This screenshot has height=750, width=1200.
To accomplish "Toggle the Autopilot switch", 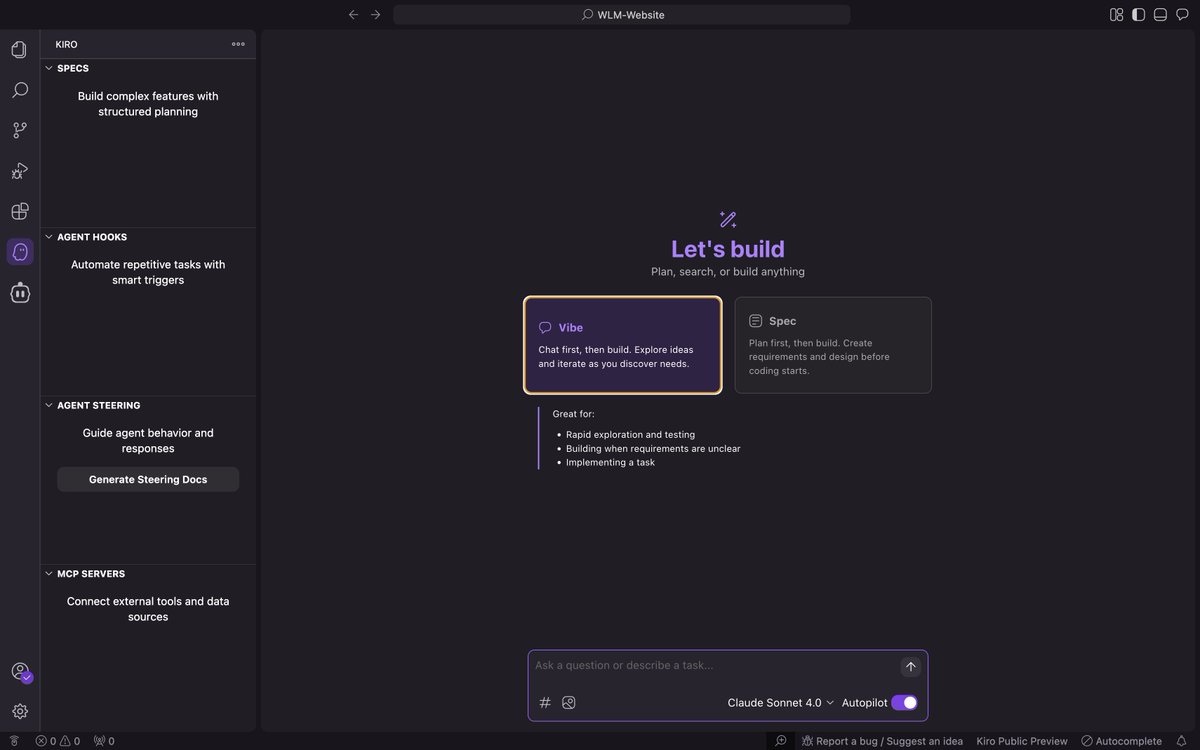I will point(904,703).
